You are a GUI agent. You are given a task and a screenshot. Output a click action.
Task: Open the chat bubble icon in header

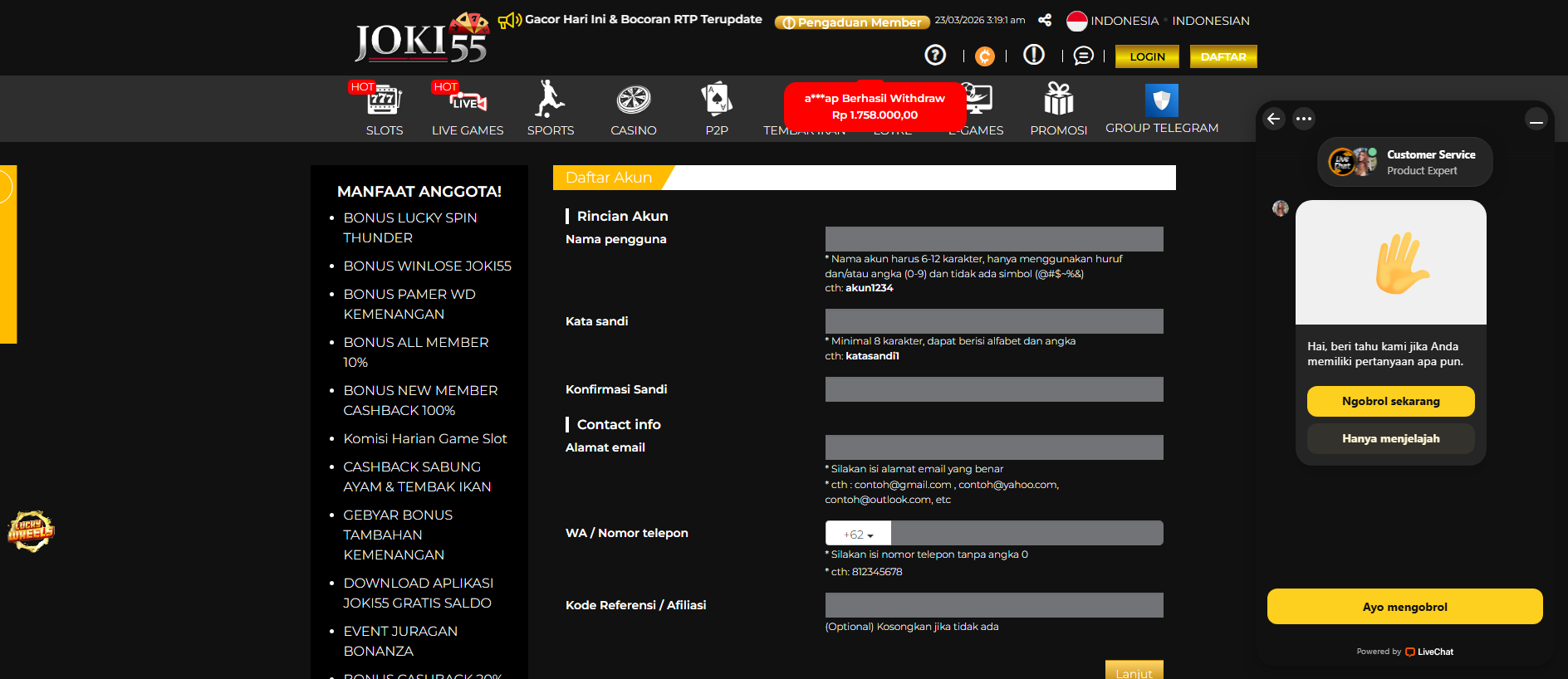point(1083,56)
